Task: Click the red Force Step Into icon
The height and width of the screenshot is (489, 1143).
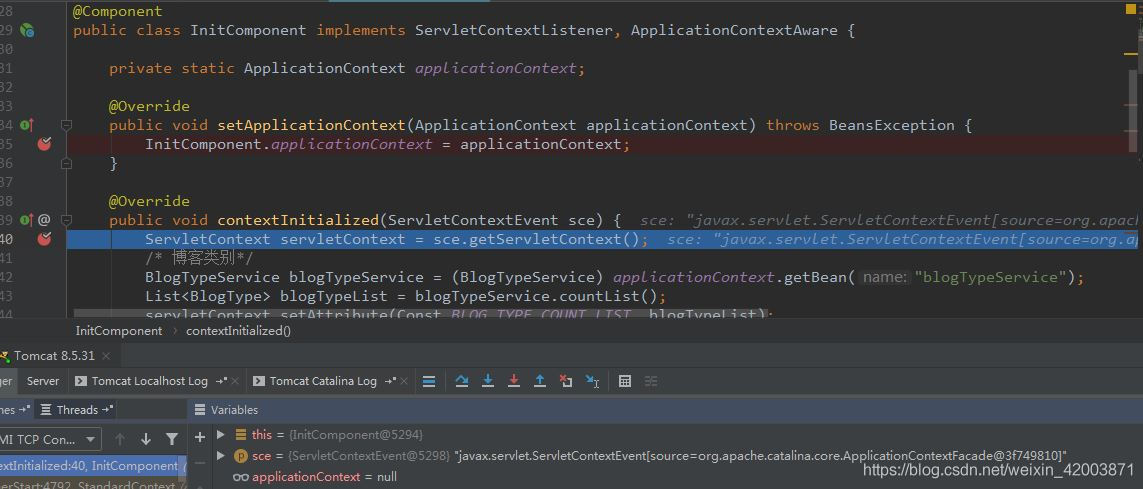Action: tap(514, 380)
